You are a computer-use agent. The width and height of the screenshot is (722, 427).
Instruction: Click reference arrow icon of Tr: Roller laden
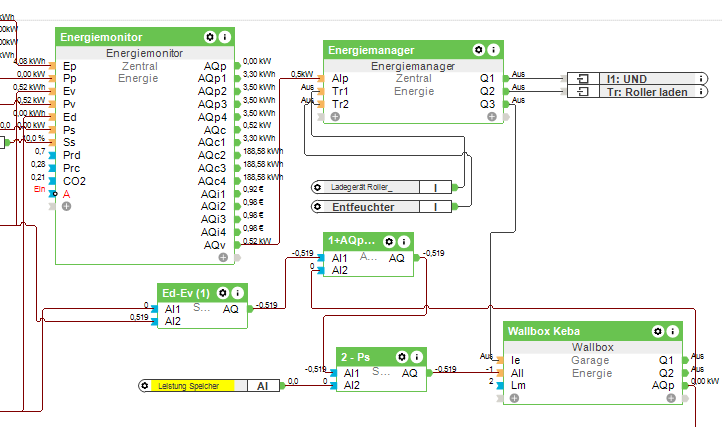[583, 92]
